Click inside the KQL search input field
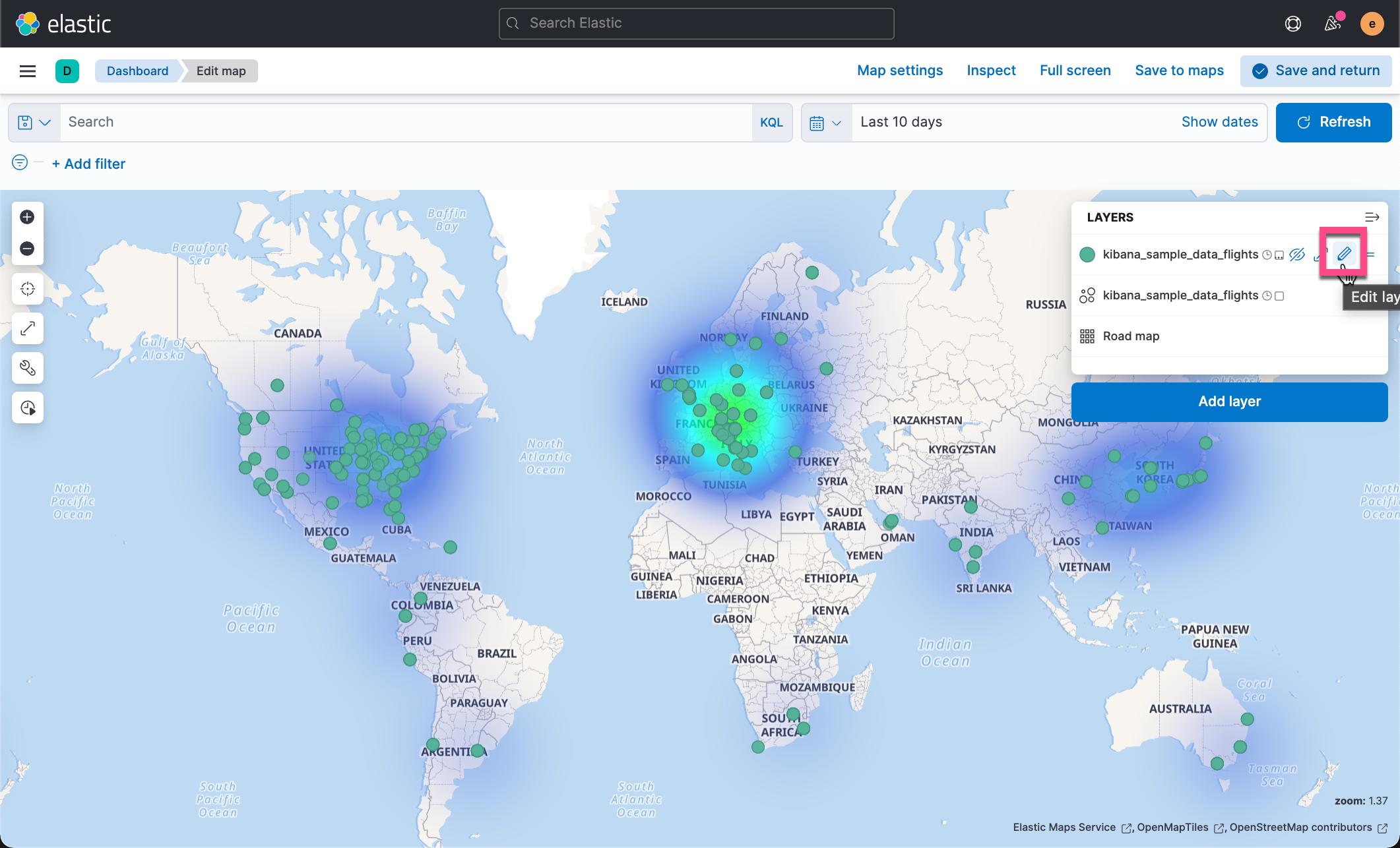The height and width of the screenshot is (848, 1400). [x=396, y=122]
